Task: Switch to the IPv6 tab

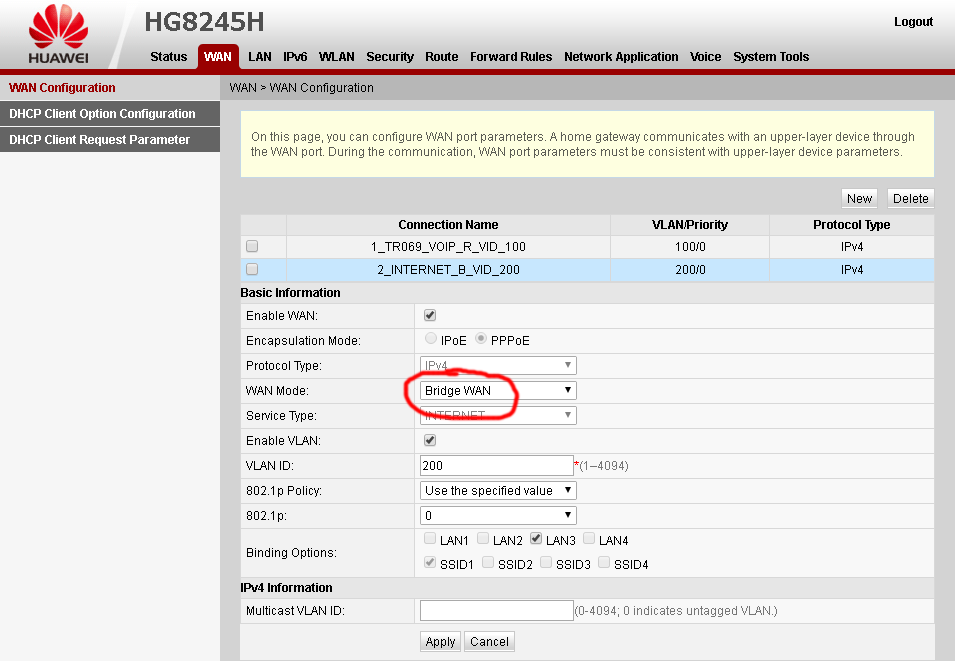Action: point(295,57)
